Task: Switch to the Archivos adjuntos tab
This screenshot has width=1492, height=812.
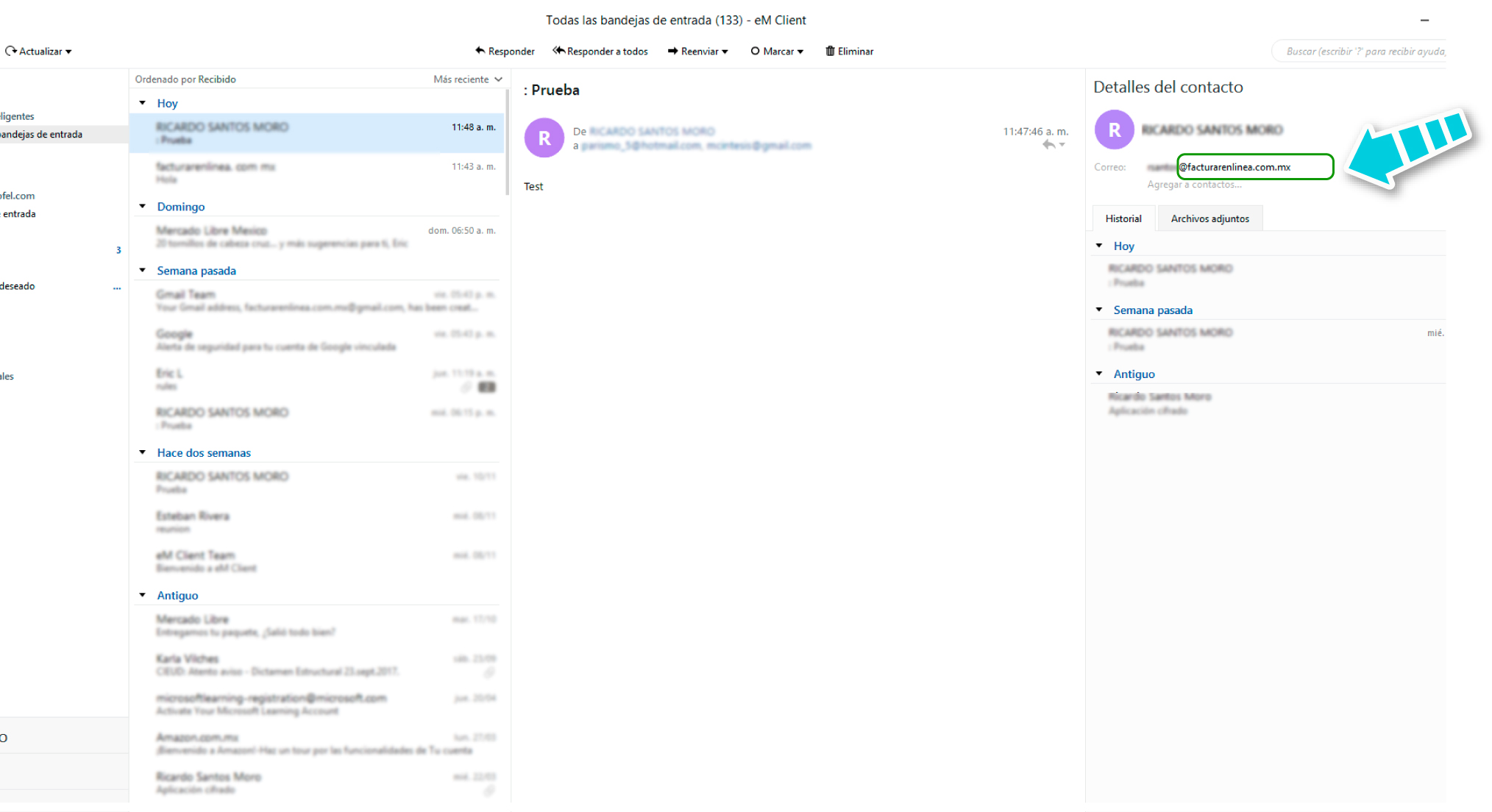Action: (1210, 218)
